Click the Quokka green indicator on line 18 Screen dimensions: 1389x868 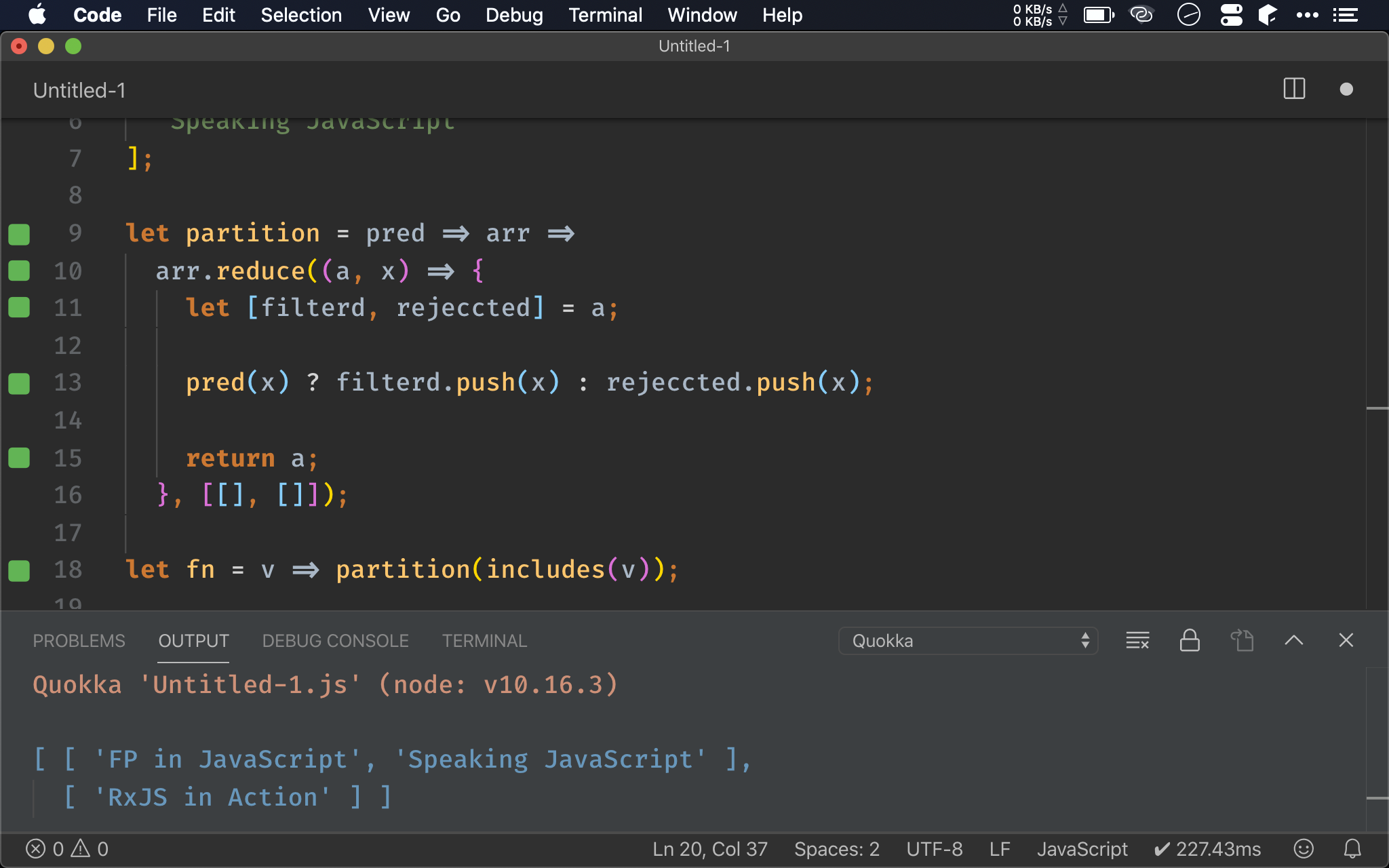(x=19, y=570)
